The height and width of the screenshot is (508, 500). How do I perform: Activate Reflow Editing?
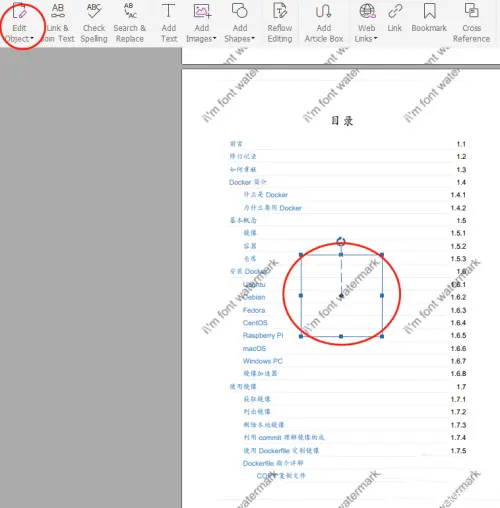[x=280, y=24]
